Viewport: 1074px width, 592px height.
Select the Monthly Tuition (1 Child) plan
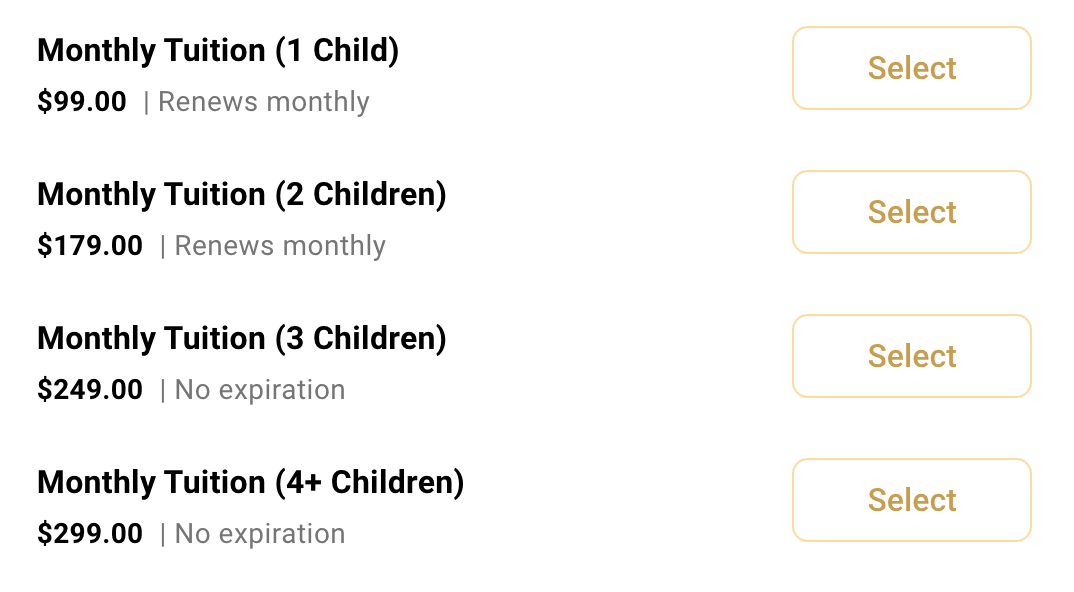[912, 69]
